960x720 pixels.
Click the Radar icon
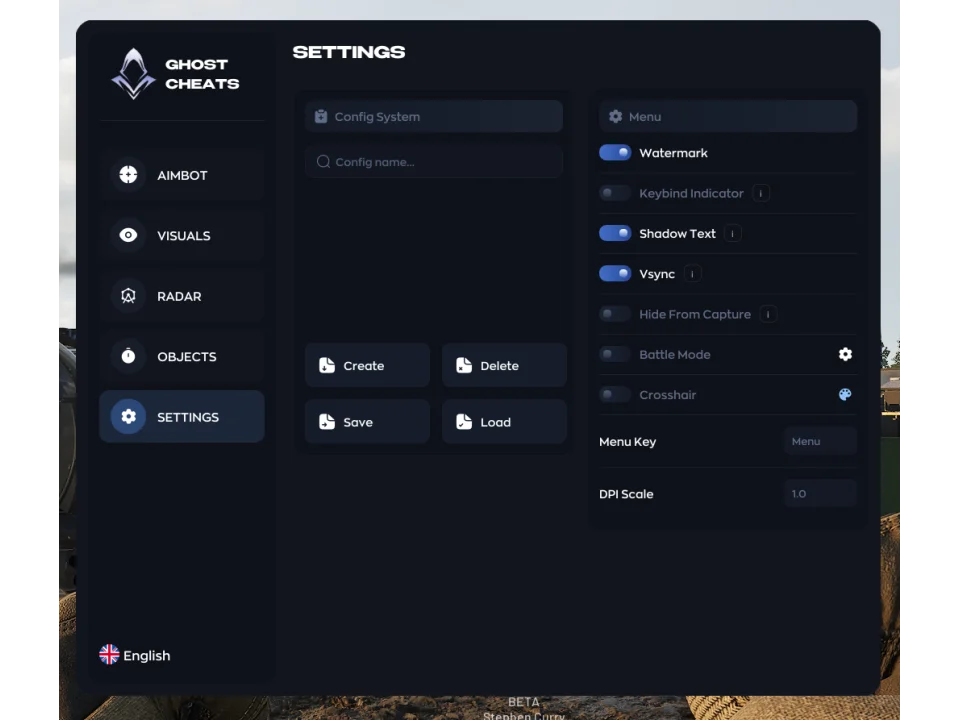(129, 296)
